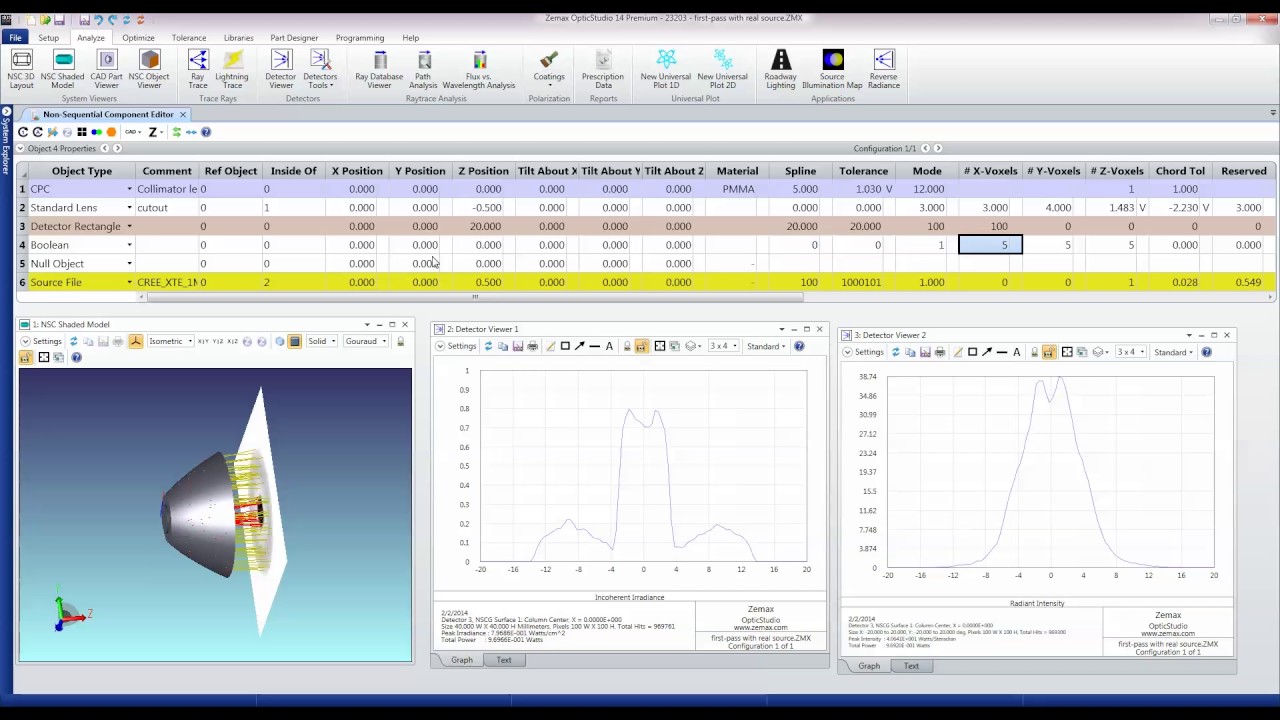Open the Ray Database Viewer
This screenshot has height=720, width=1280.
[379, 69]
